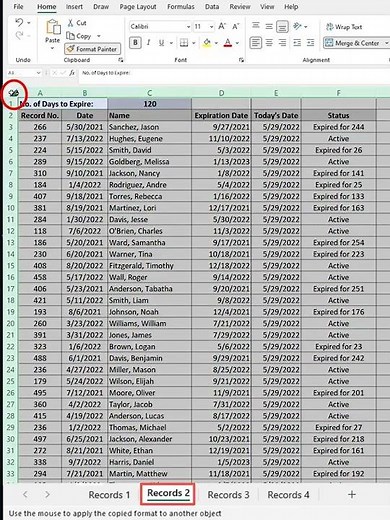Copy the selection using the Copy icon

coord(70,36)
